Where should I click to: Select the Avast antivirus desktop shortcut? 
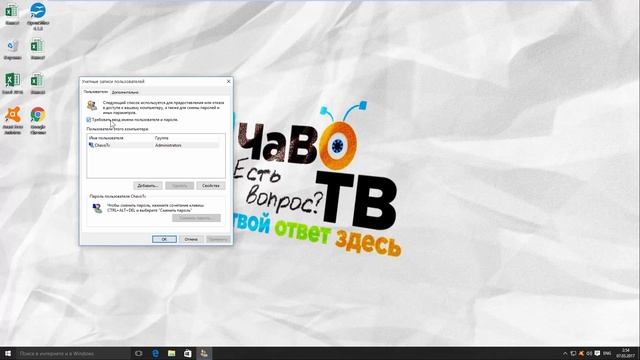pyautogui.click(x=13, y=120)
